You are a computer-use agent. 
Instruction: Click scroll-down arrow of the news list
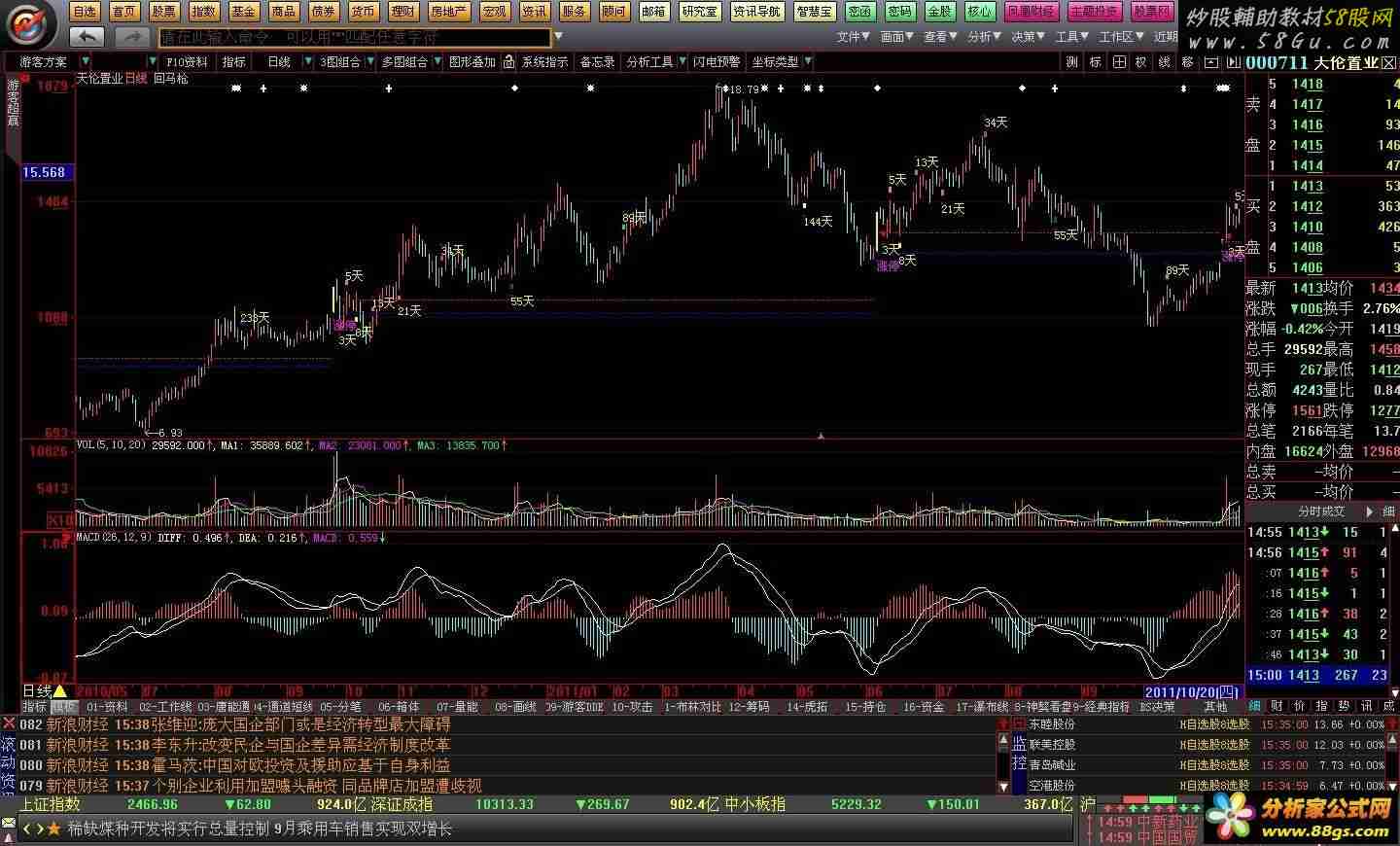[1003, 786]
